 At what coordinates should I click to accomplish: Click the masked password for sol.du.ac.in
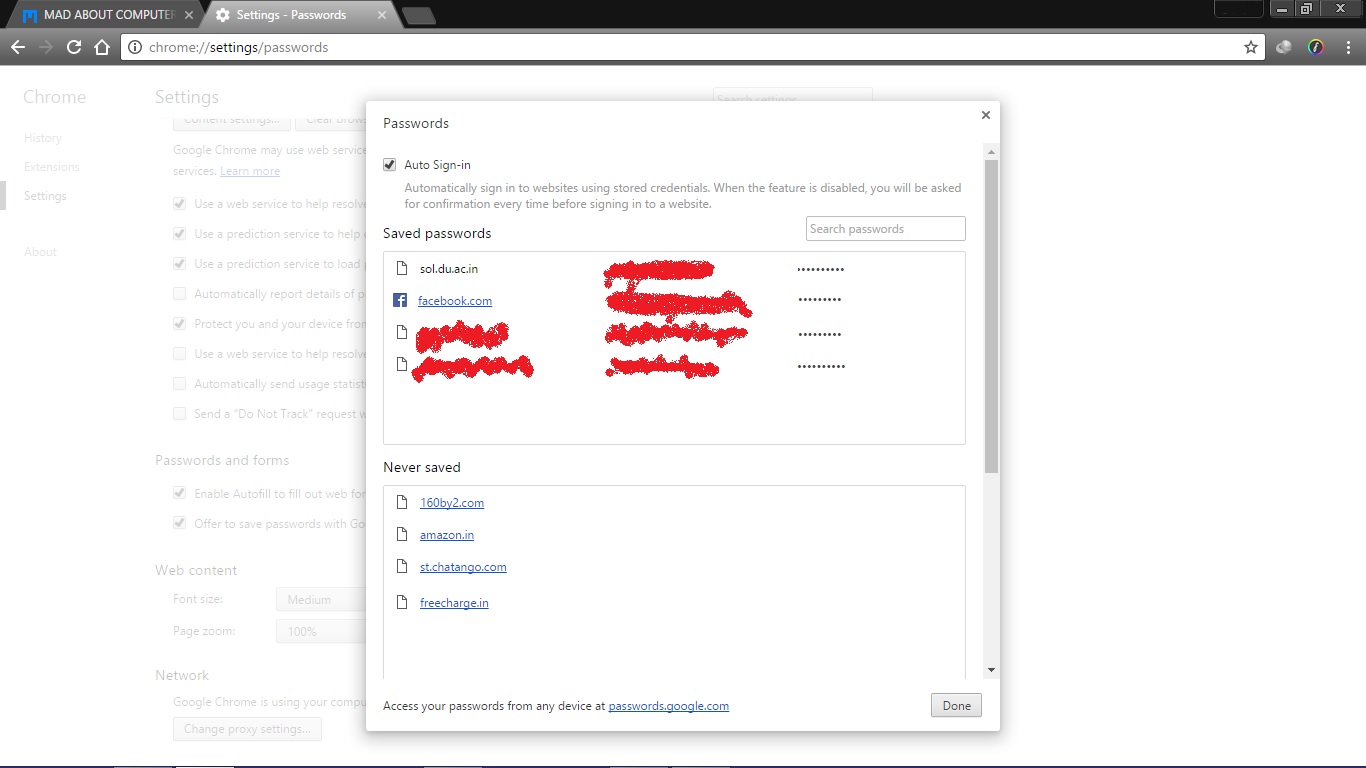coord(821,269)
